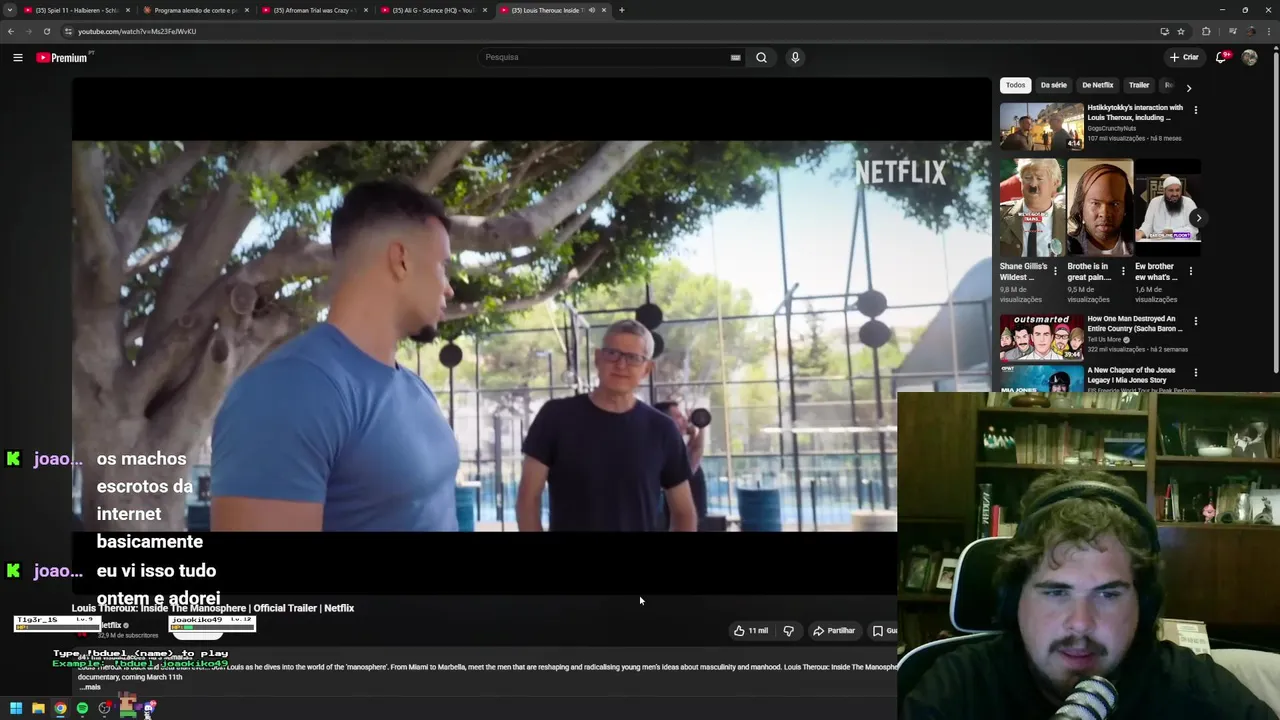Show more filter chips with right chevron
This screenshot has width=1280, height=720.
[1189, 88]
